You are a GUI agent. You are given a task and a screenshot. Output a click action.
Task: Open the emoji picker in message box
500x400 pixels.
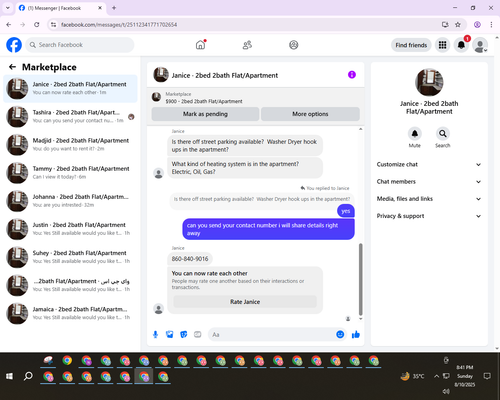click(340, 334)
